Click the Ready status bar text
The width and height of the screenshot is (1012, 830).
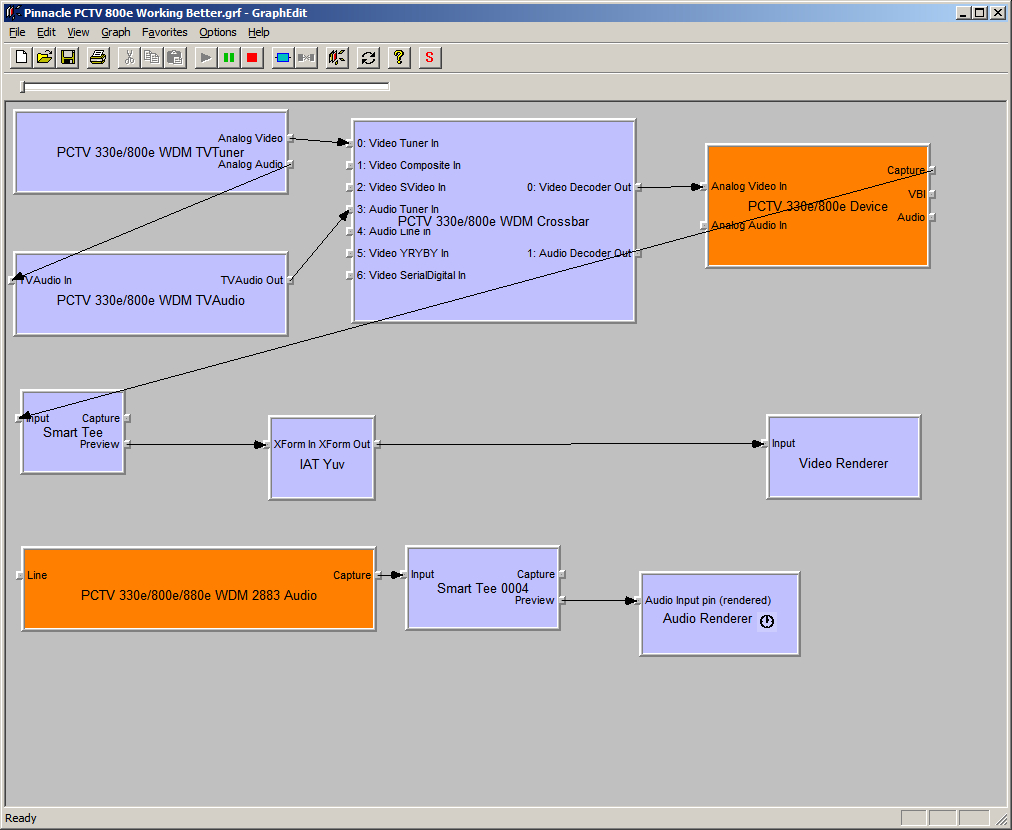click(x=21, y=818)
